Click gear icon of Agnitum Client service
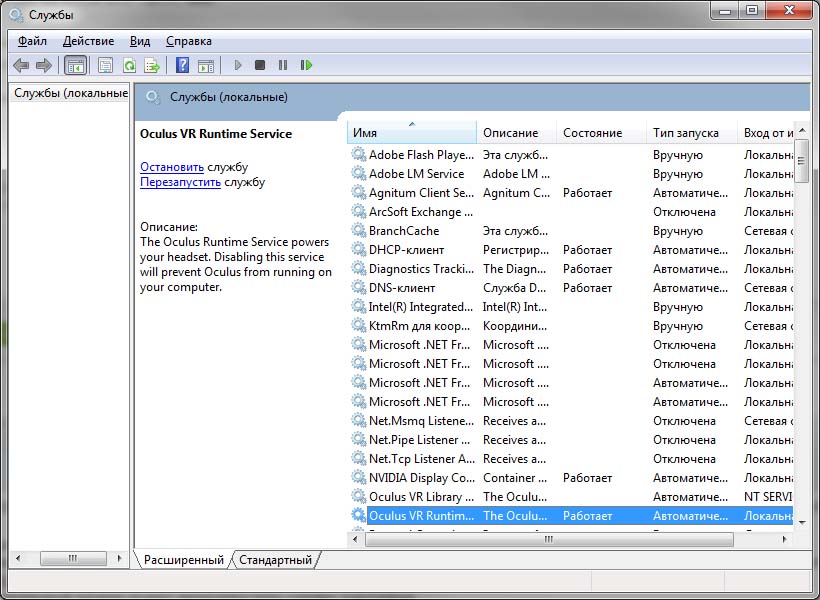The height and width of the screenshot is (600, 820). (x=358, y=193)
